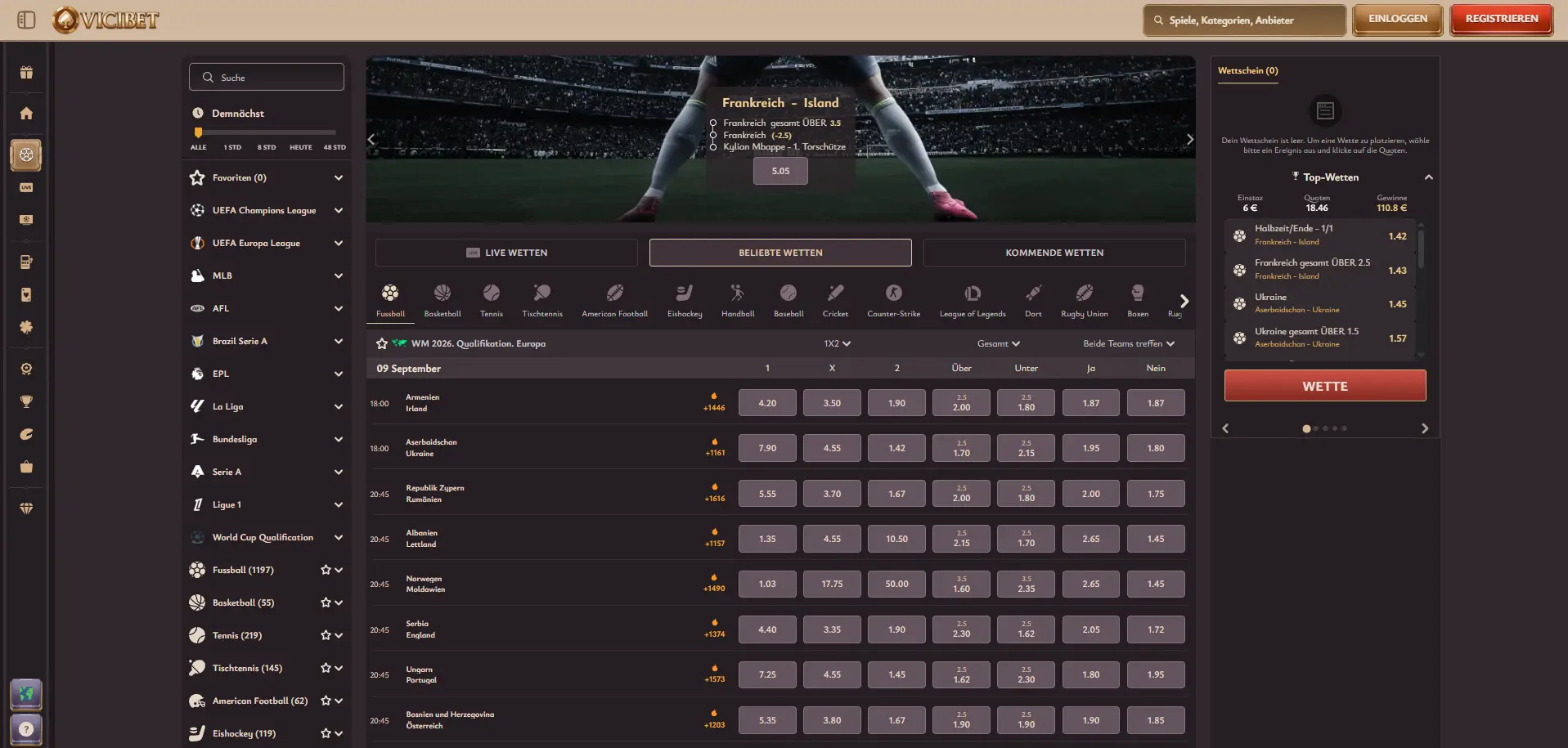Click the Suche search field
This screenshot has width=1568, height=748.
(267, 78)
